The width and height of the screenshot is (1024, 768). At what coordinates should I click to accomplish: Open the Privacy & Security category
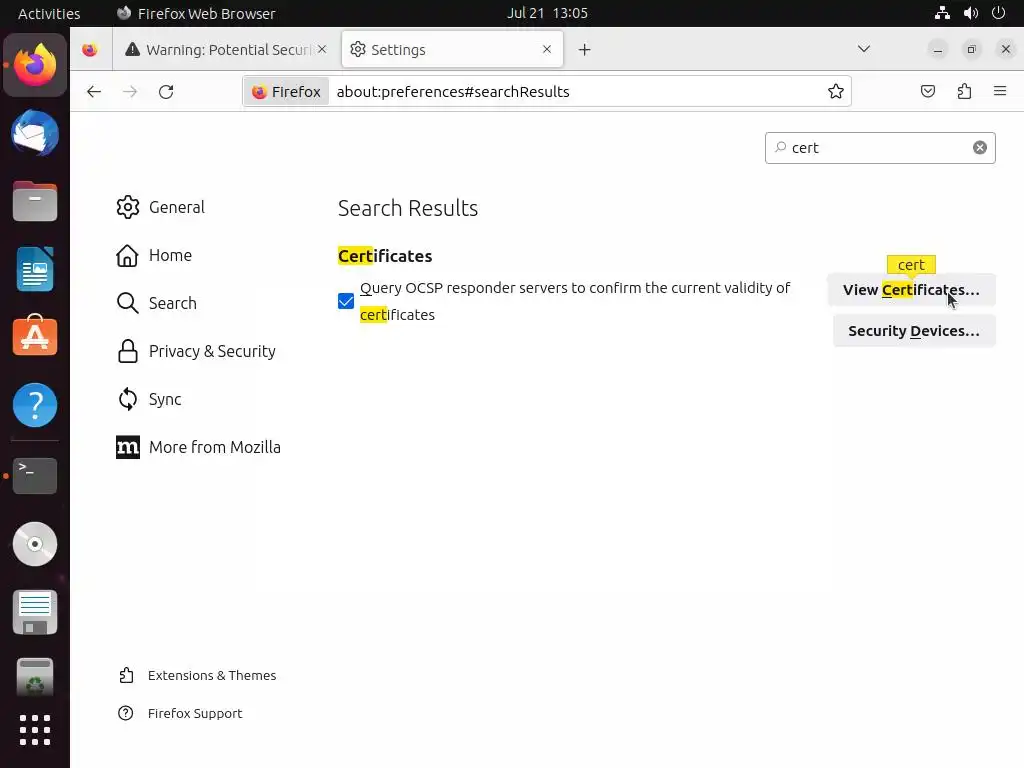[x=211, y=351]
